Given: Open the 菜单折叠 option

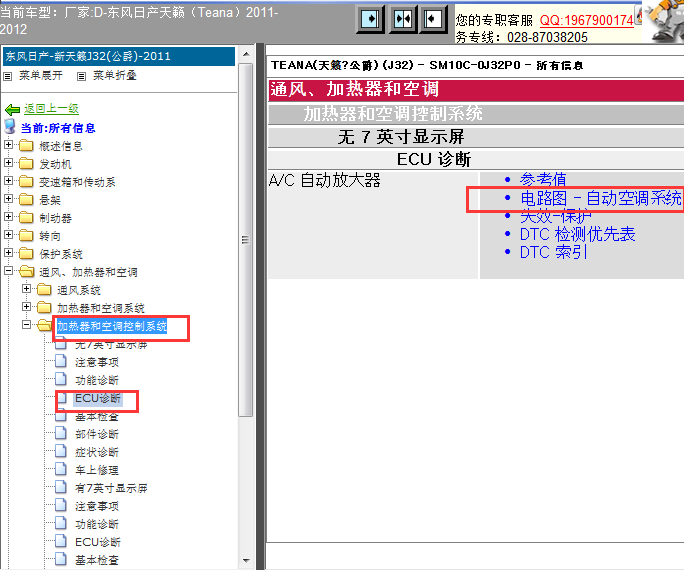Looking at the screenshot, I should pyautogui.click(x=115, y=76).
